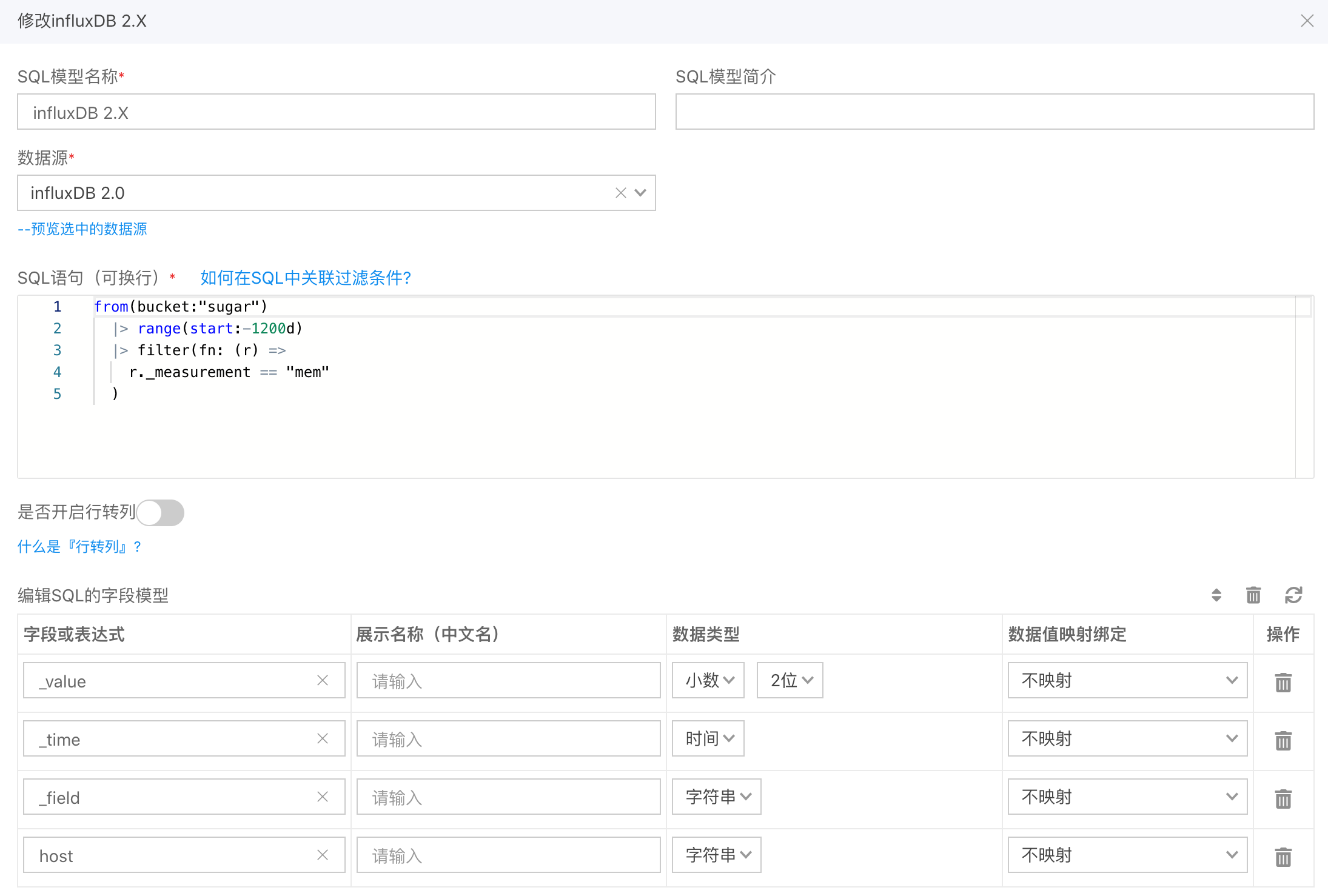Delete the _field row
Image resolution: width=1328 pixels, height=896 pixels.
click(x=1283, y=799)
